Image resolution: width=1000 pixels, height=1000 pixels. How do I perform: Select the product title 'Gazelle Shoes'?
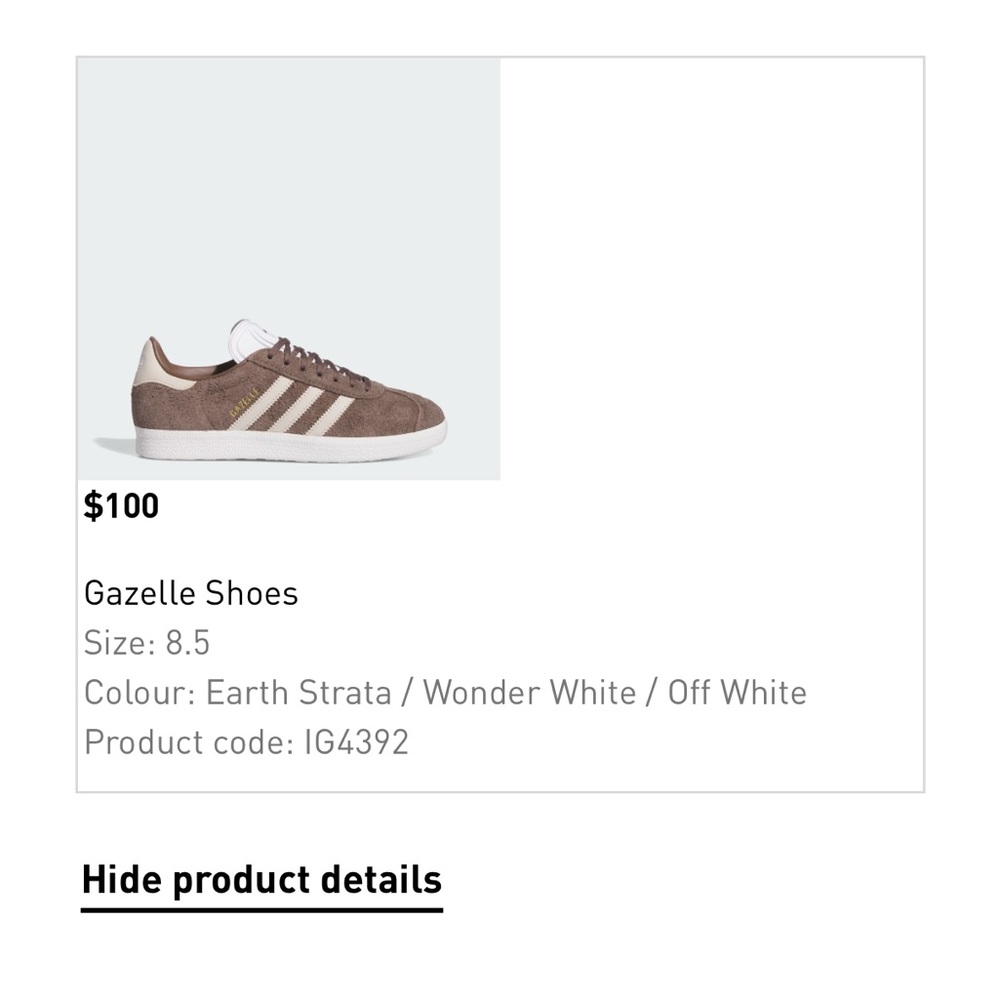coord(191,592)
